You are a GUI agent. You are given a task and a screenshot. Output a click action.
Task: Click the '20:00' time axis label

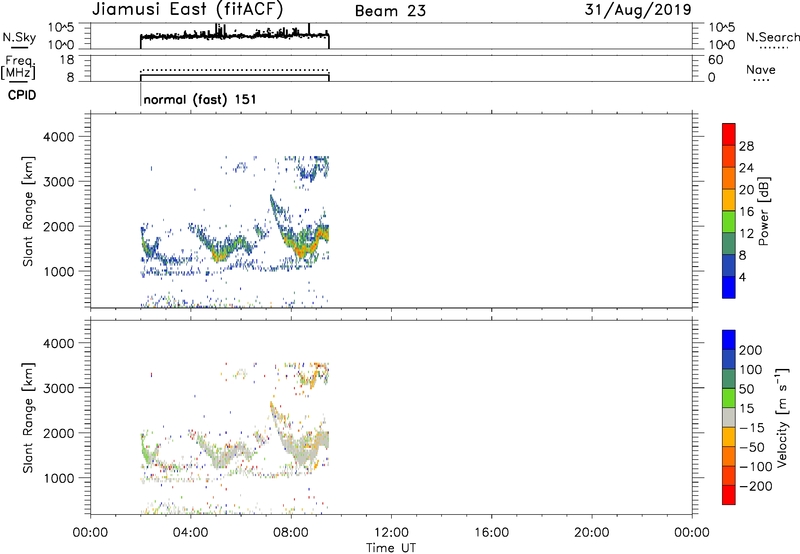(591, 533)
